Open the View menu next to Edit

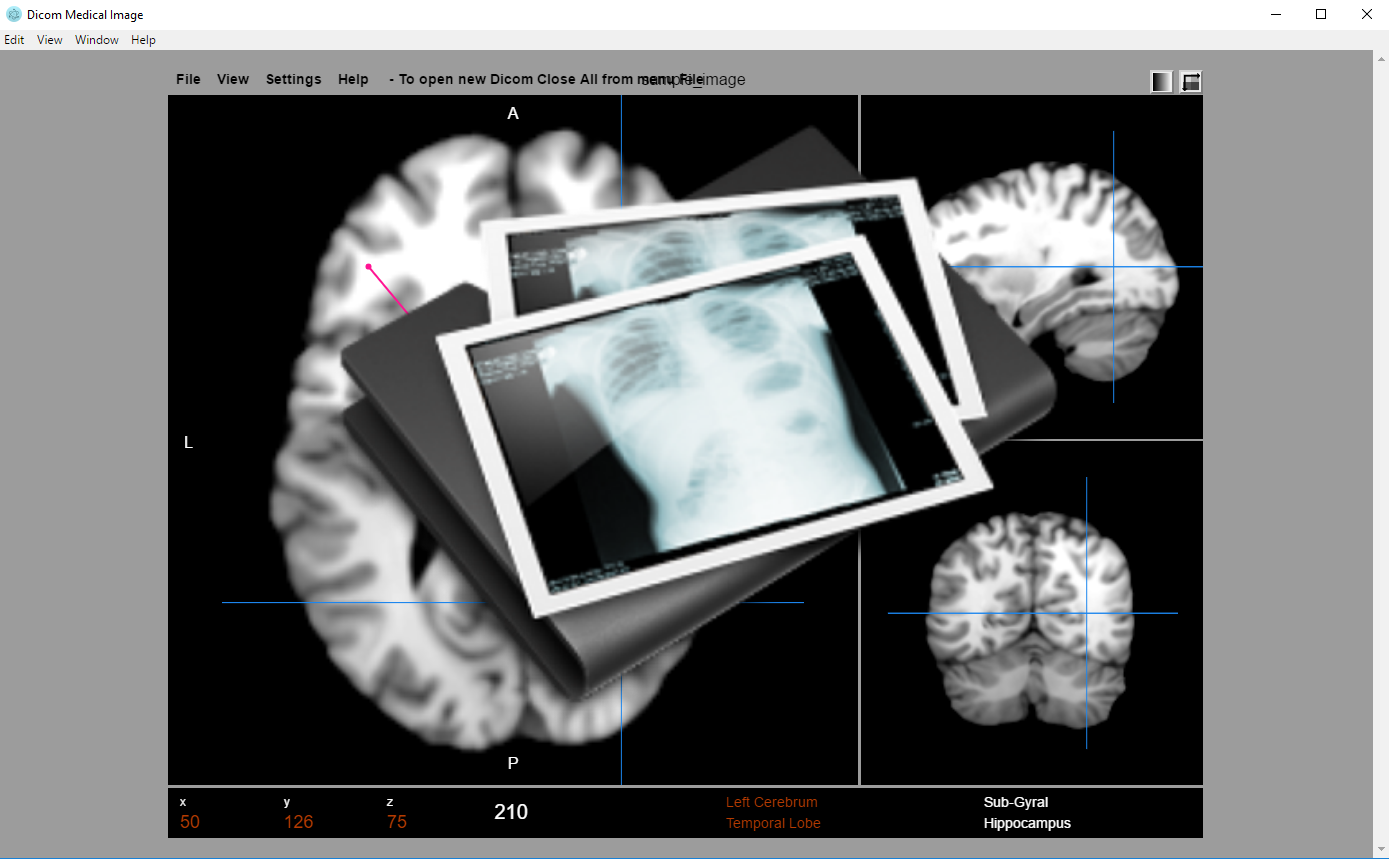[x=50, y=40]
